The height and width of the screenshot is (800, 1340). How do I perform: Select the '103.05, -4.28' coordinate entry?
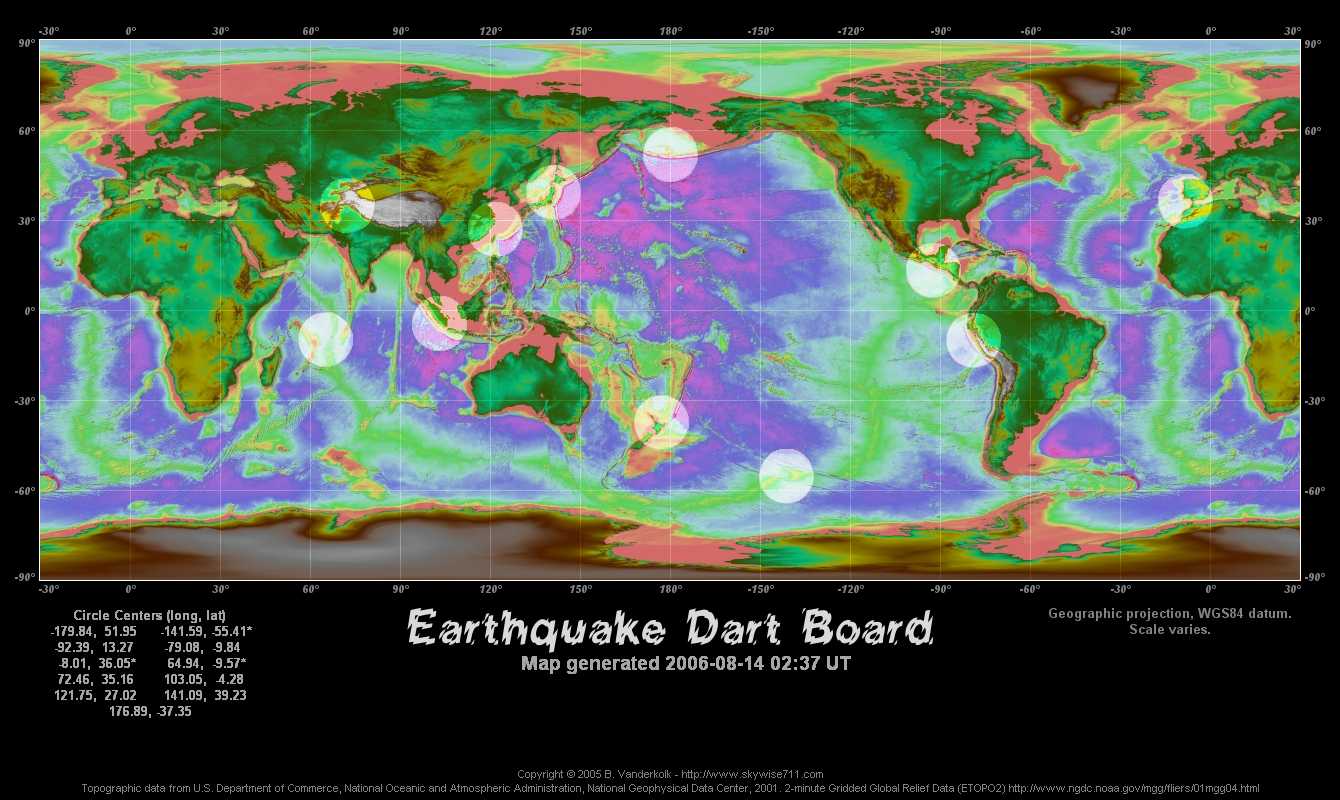pyautogui.click(x=205, y=679)
